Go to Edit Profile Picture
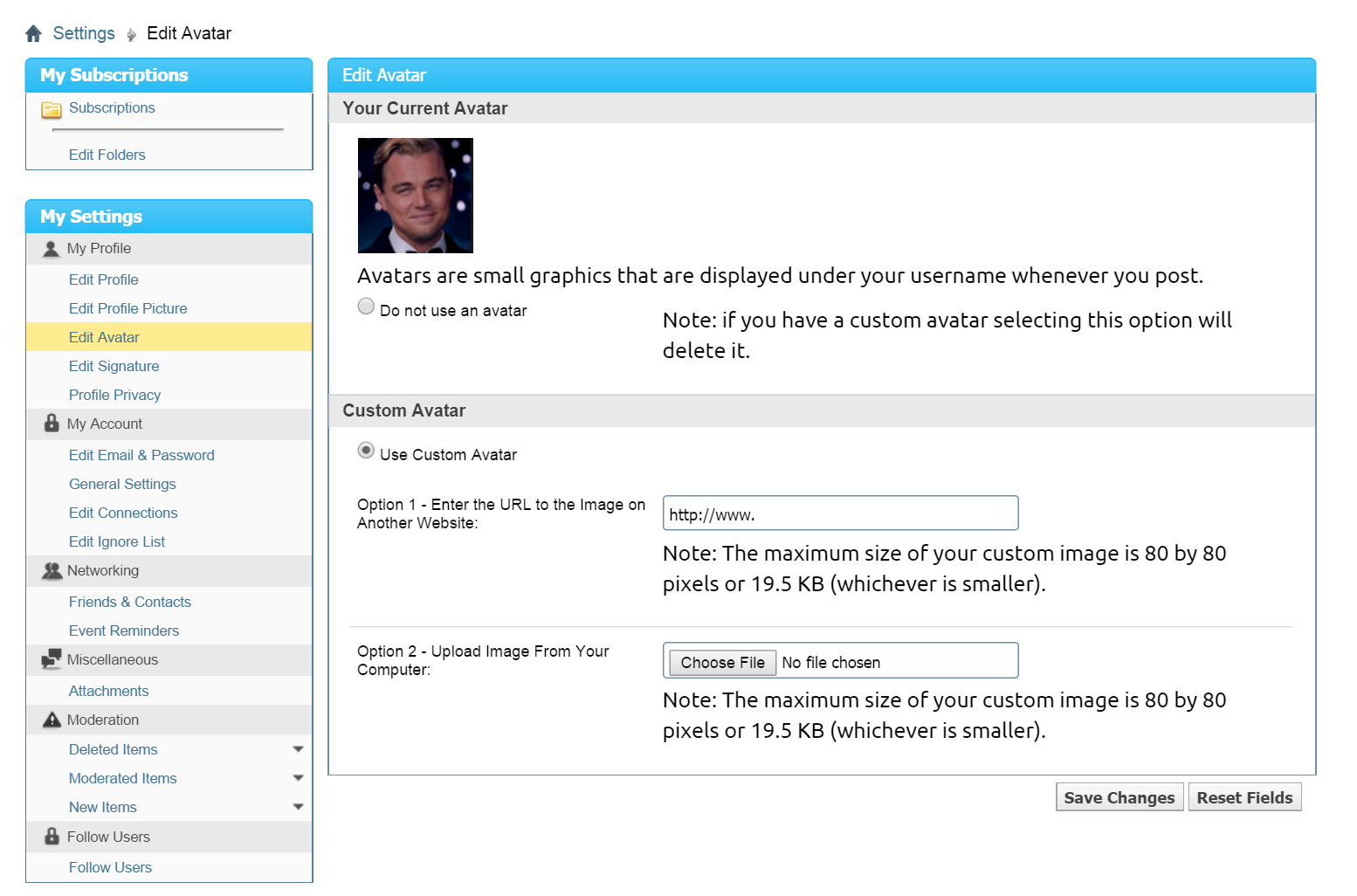Viewport: 1357px width, 896px height. (128, 308)
